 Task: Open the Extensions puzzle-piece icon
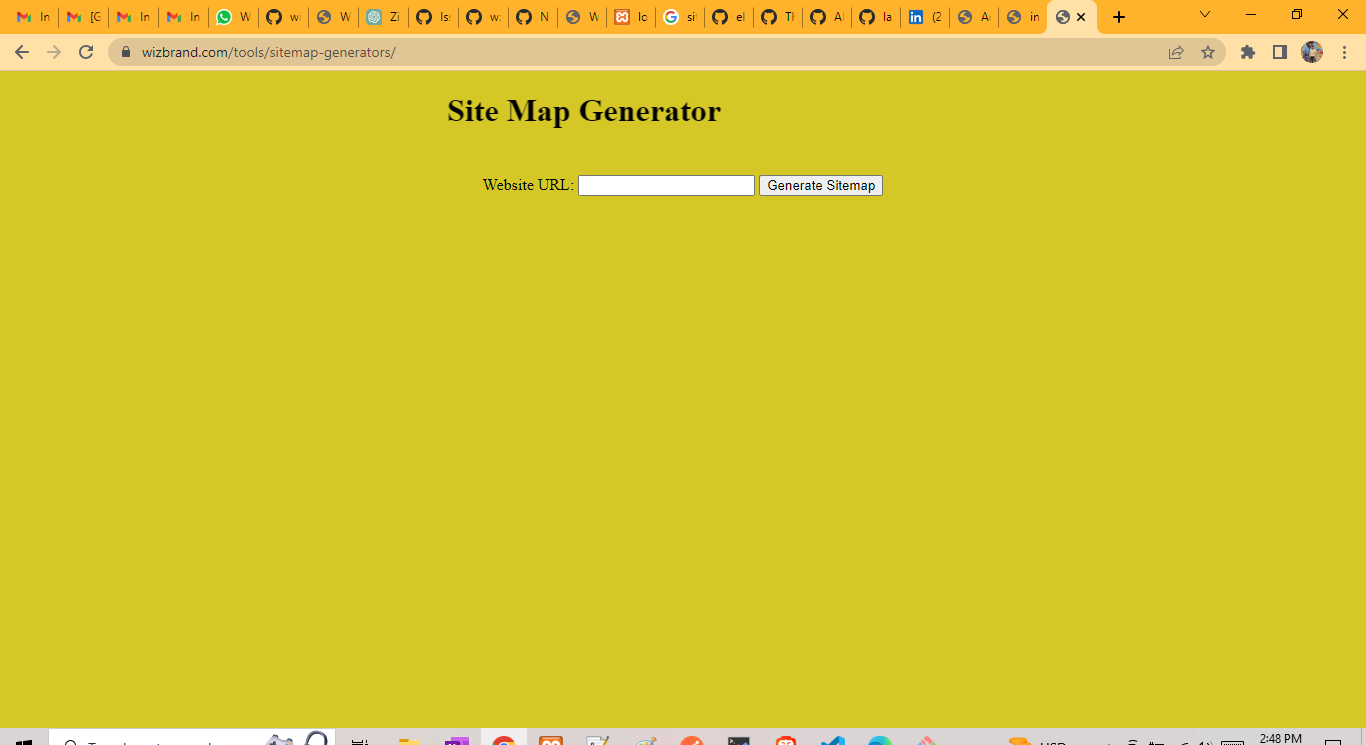(x=1247, y=52)
